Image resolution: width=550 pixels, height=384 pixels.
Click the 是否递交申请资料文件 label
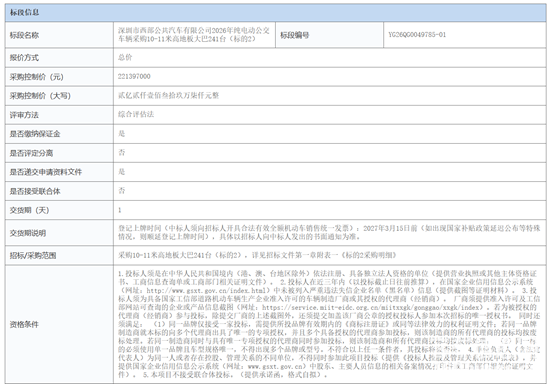tap(46, 172)
